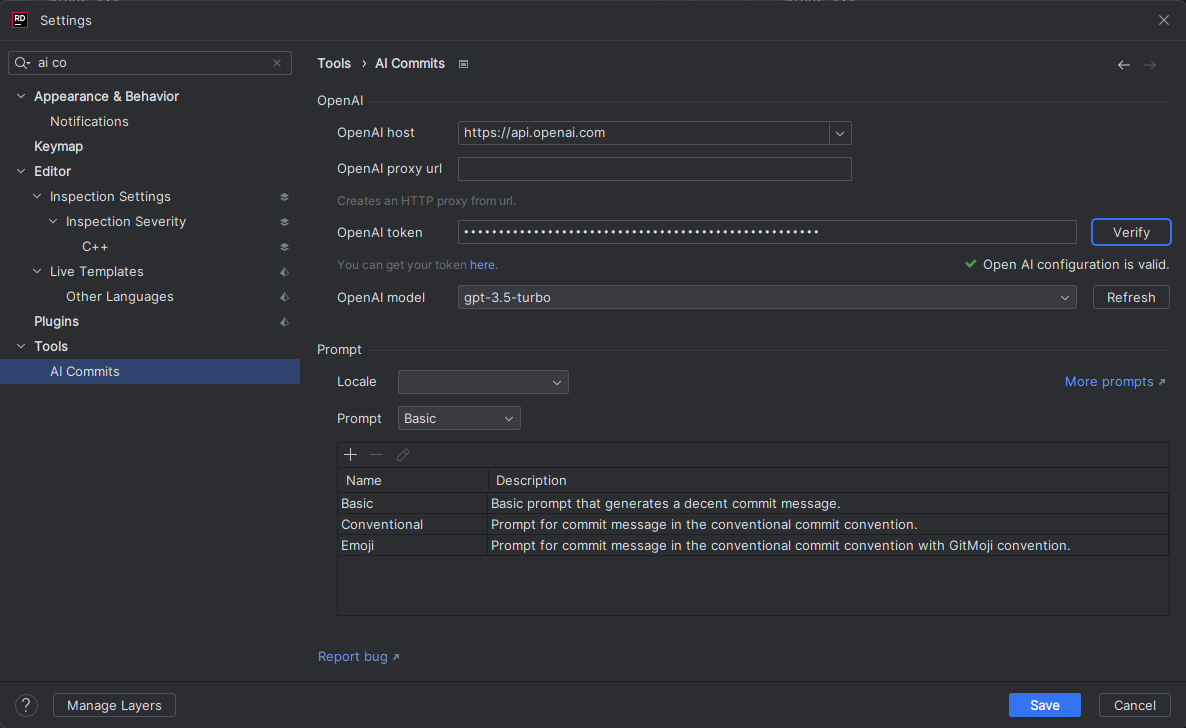Click the back navigation arrow
The image size is (1186, 728).
click(1124, 65)
